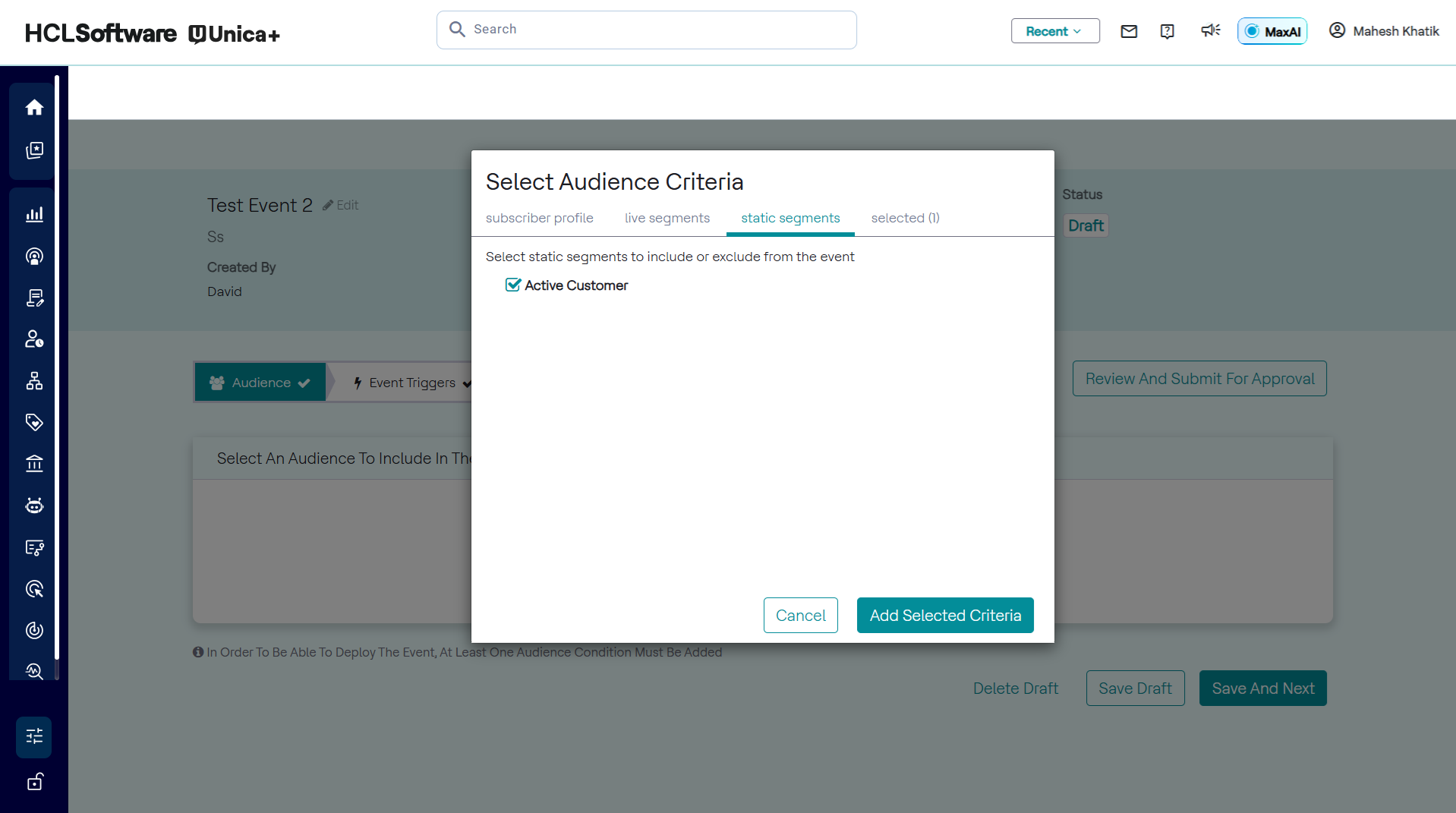Open the robot bot sidebar icon
The image size is (1456, 813).
pyautogui.click(x=34, y=506)
